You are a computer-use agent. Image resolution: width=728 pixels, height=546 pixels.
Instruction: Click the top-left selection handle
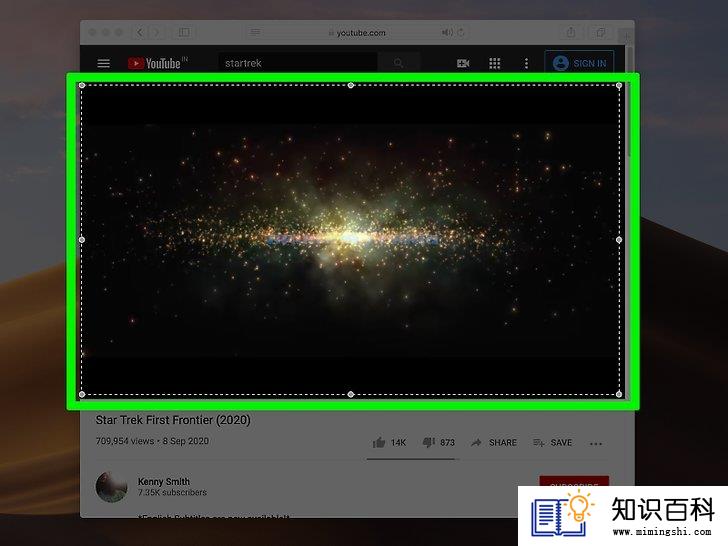point(82,85)
